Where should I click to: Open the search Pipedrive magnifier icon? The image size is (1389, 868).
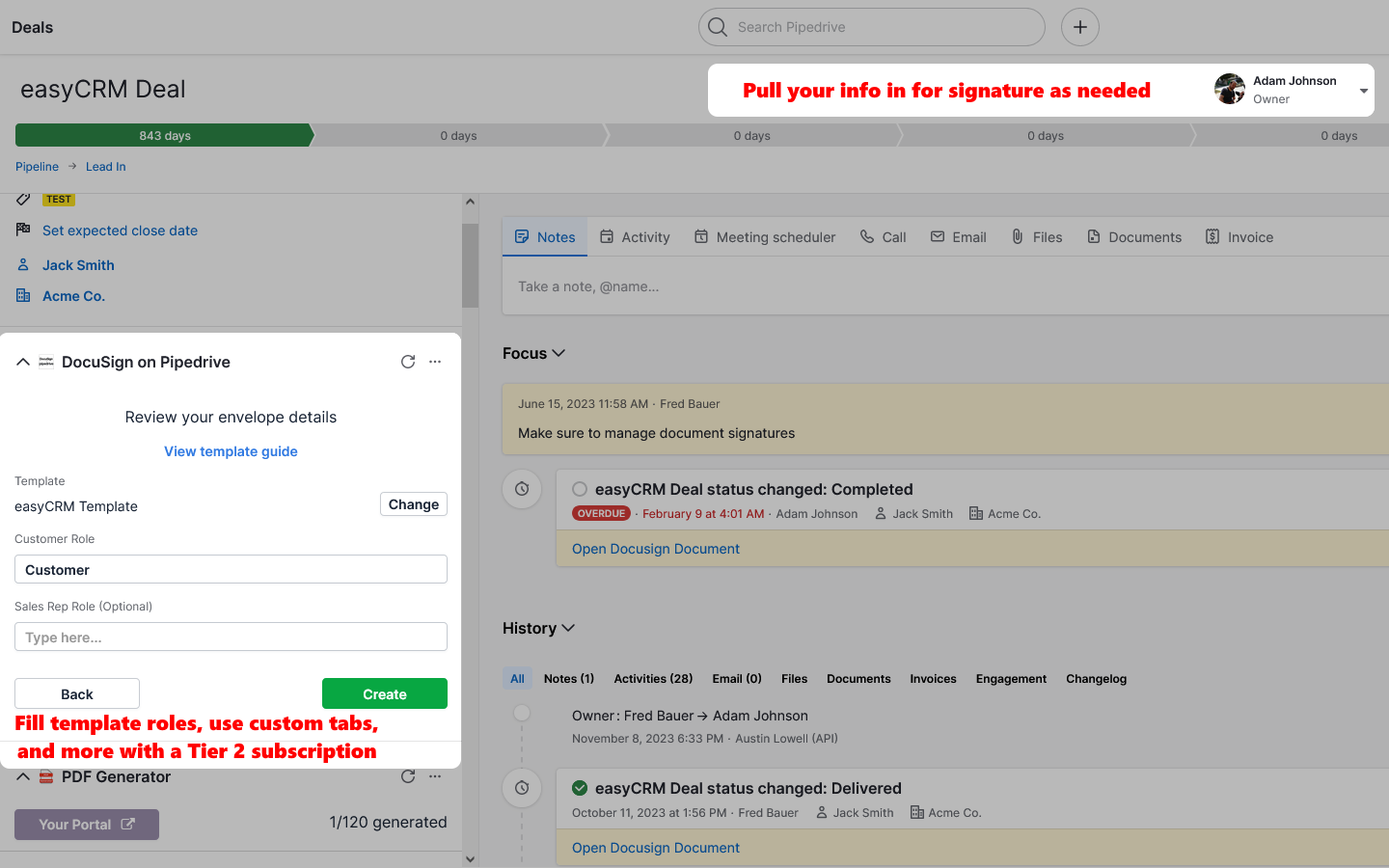(x=717, y=27)
